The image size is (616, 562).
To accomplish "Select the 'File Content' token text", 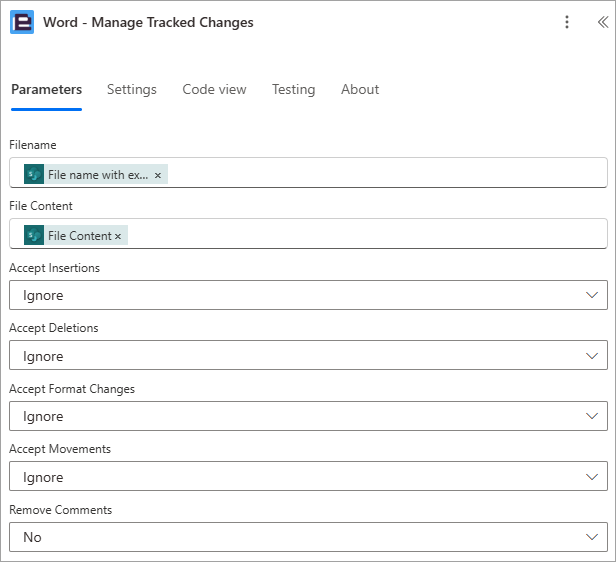I will pyautogui.click(x=80, y=236).
